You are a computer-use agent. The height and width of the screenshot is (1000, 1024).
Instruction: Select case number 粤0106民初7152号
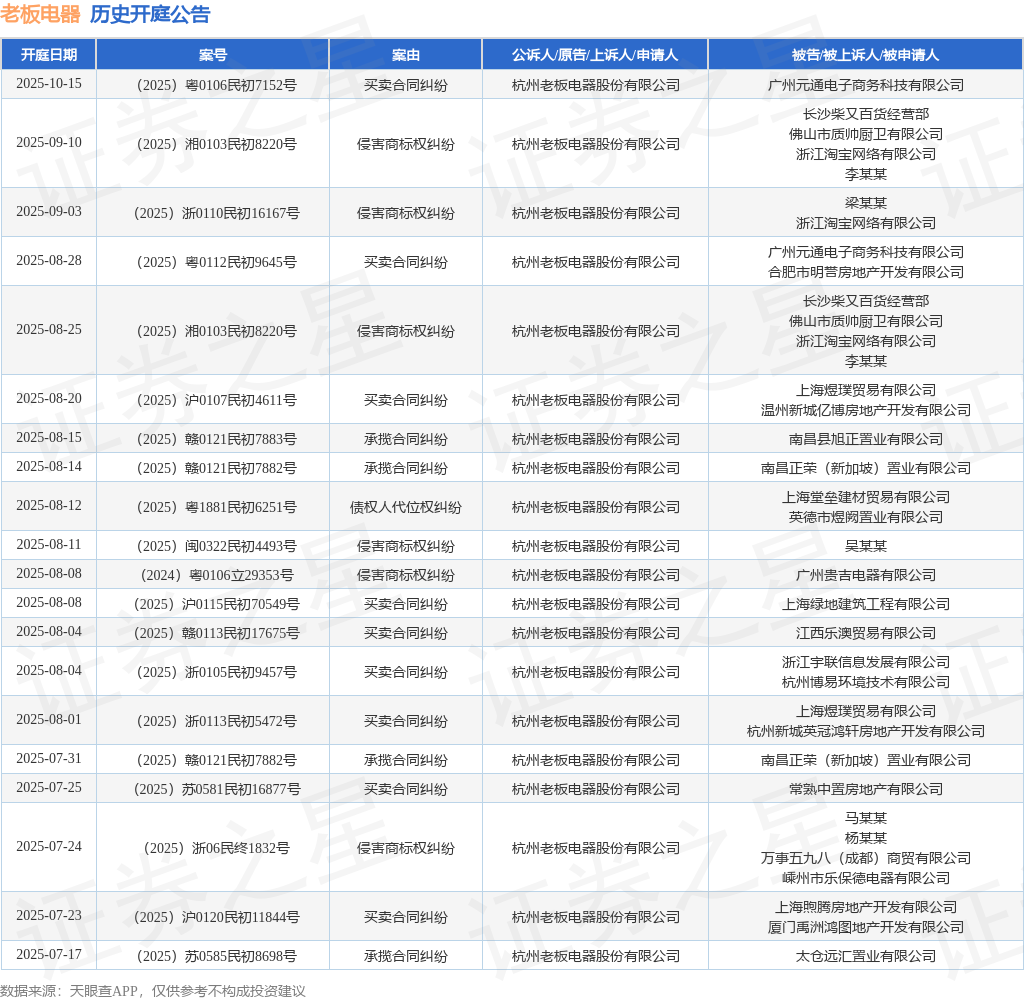[217, 85]
